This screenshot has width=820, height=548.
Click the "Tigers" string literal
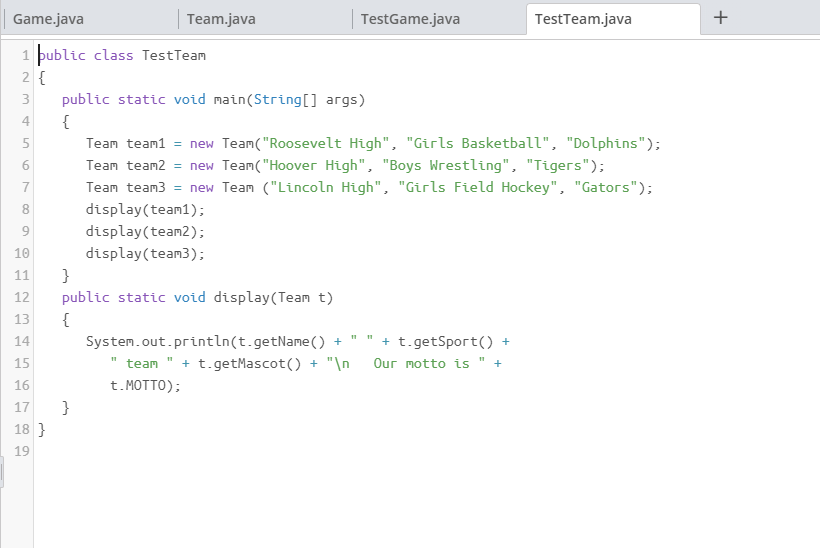point(557,165)
